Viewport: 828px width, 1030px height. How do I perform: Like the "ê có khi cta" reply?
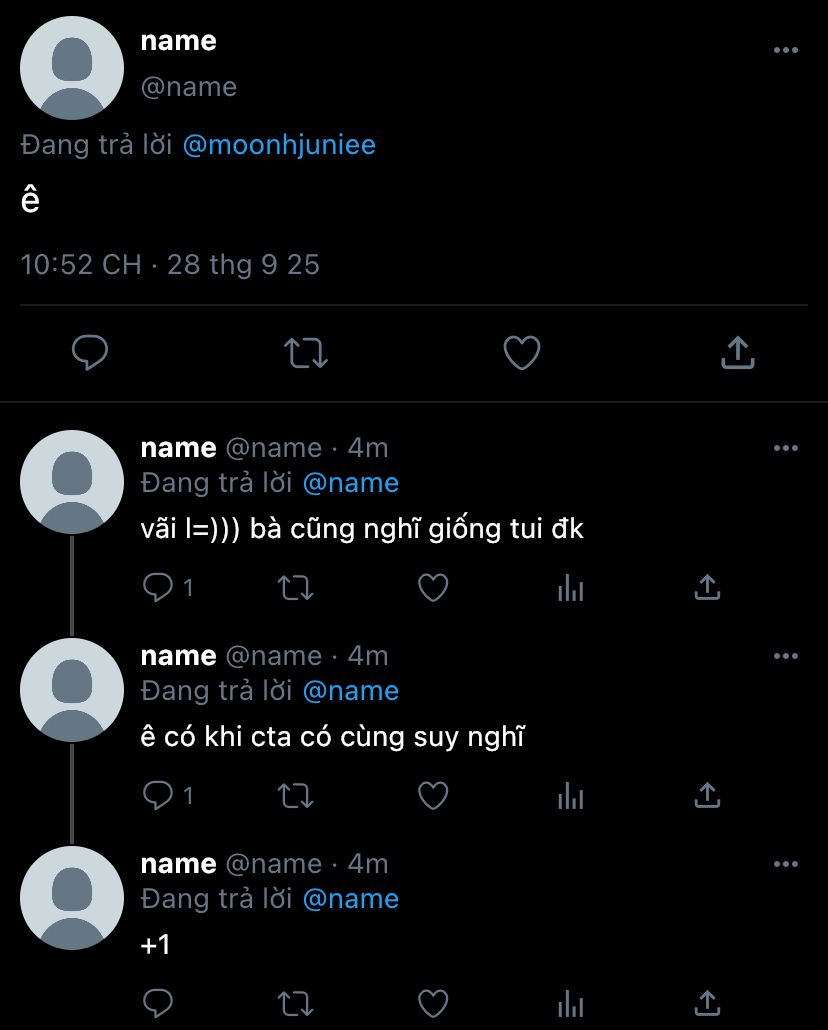click(x=432, y=796)
